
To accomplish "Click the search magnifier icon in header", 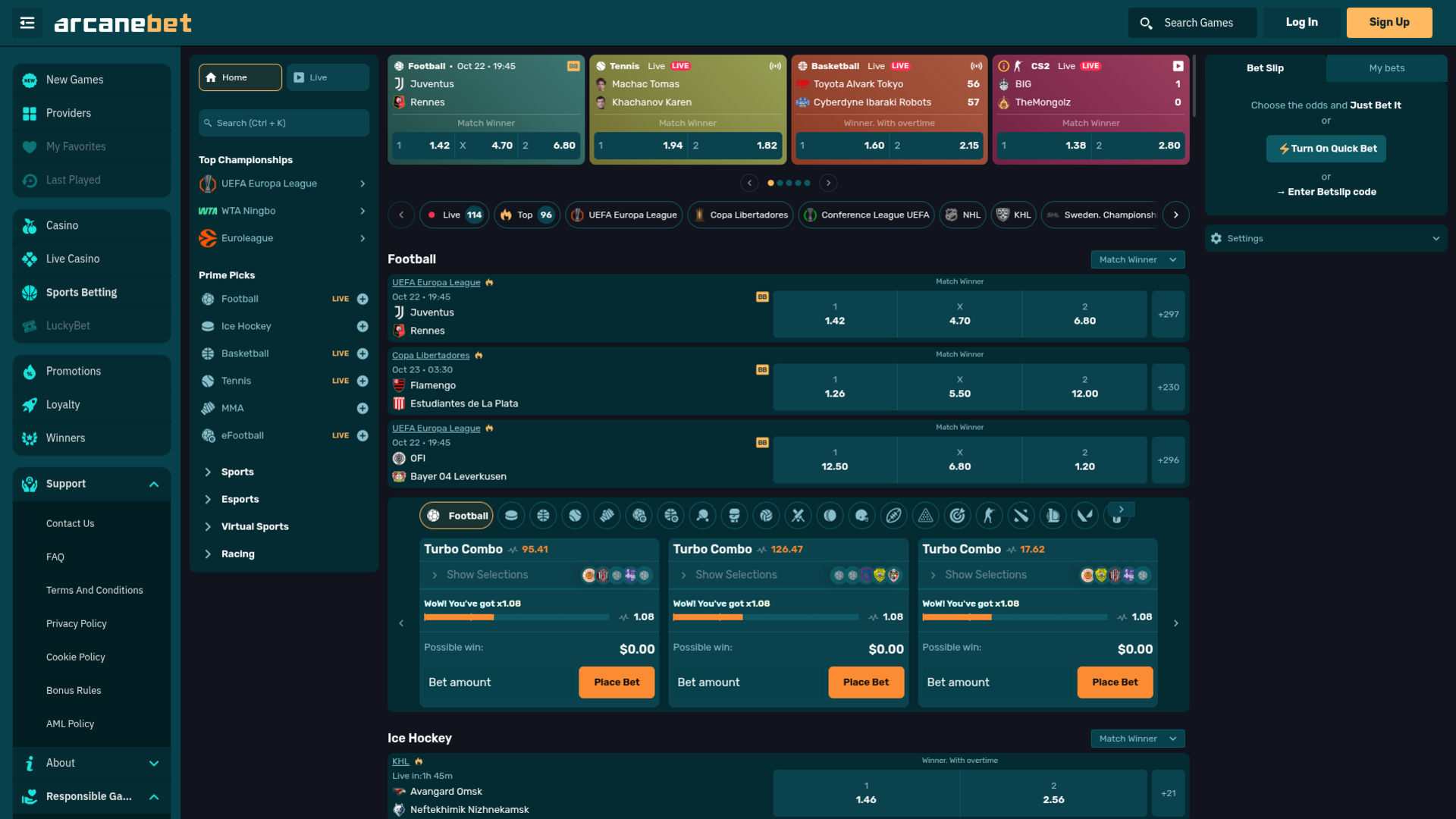I will (x=1146, y=23).
